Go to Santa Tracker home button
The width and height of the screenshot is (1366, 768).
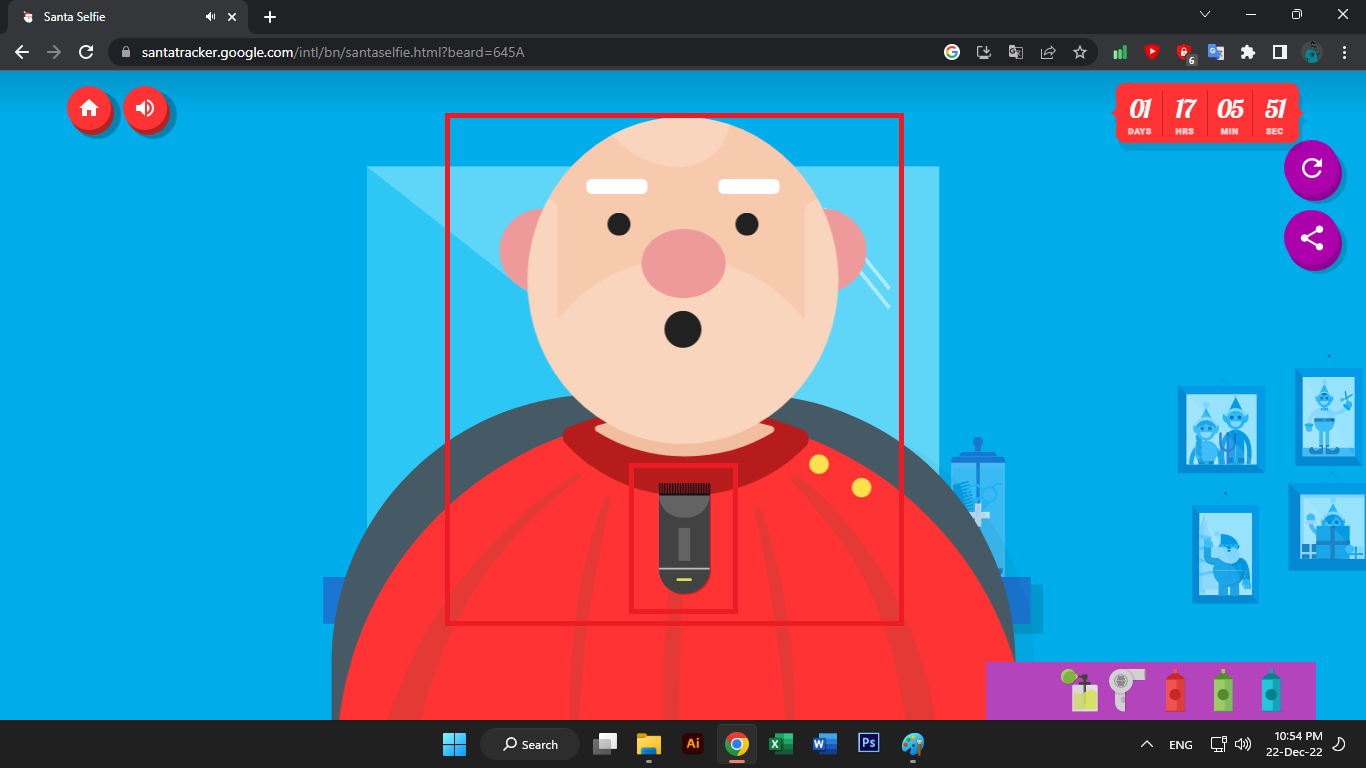pos(89,109)
